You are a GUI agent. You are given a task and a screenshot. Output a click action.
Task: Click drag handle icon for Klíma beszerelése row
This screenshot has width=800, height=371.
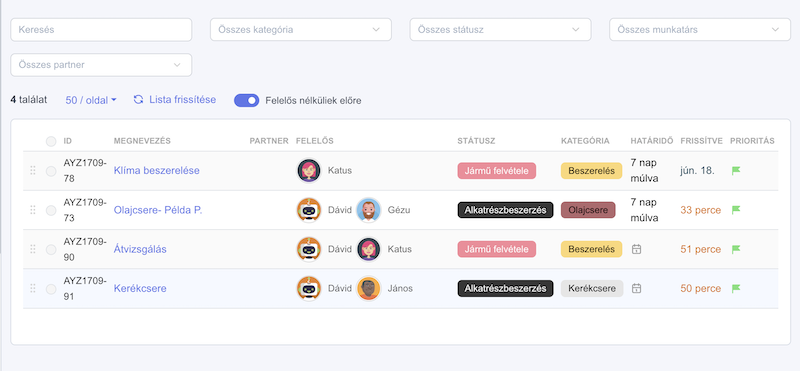pos(33,170)
